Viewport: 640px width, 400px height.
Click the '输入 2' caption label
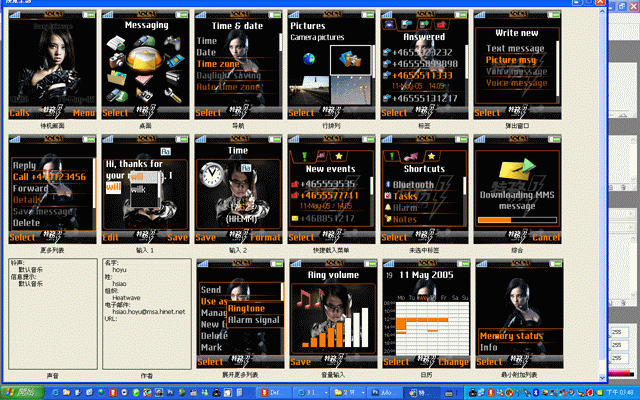tap(238, 250)
